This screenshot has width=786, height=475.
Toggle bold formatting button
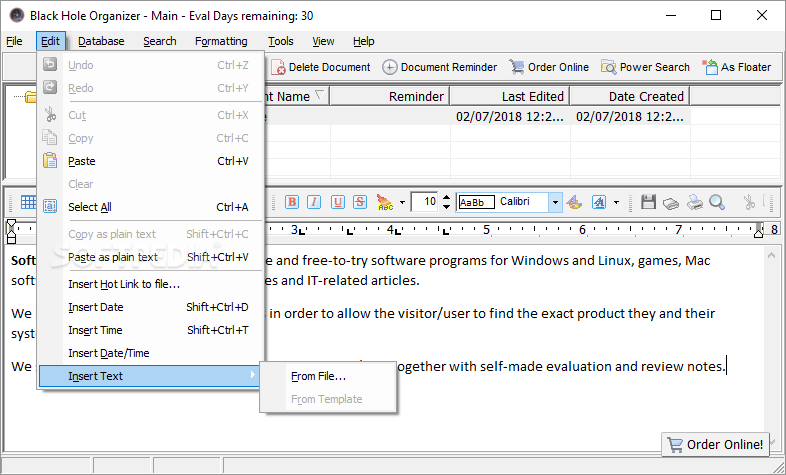292,202
